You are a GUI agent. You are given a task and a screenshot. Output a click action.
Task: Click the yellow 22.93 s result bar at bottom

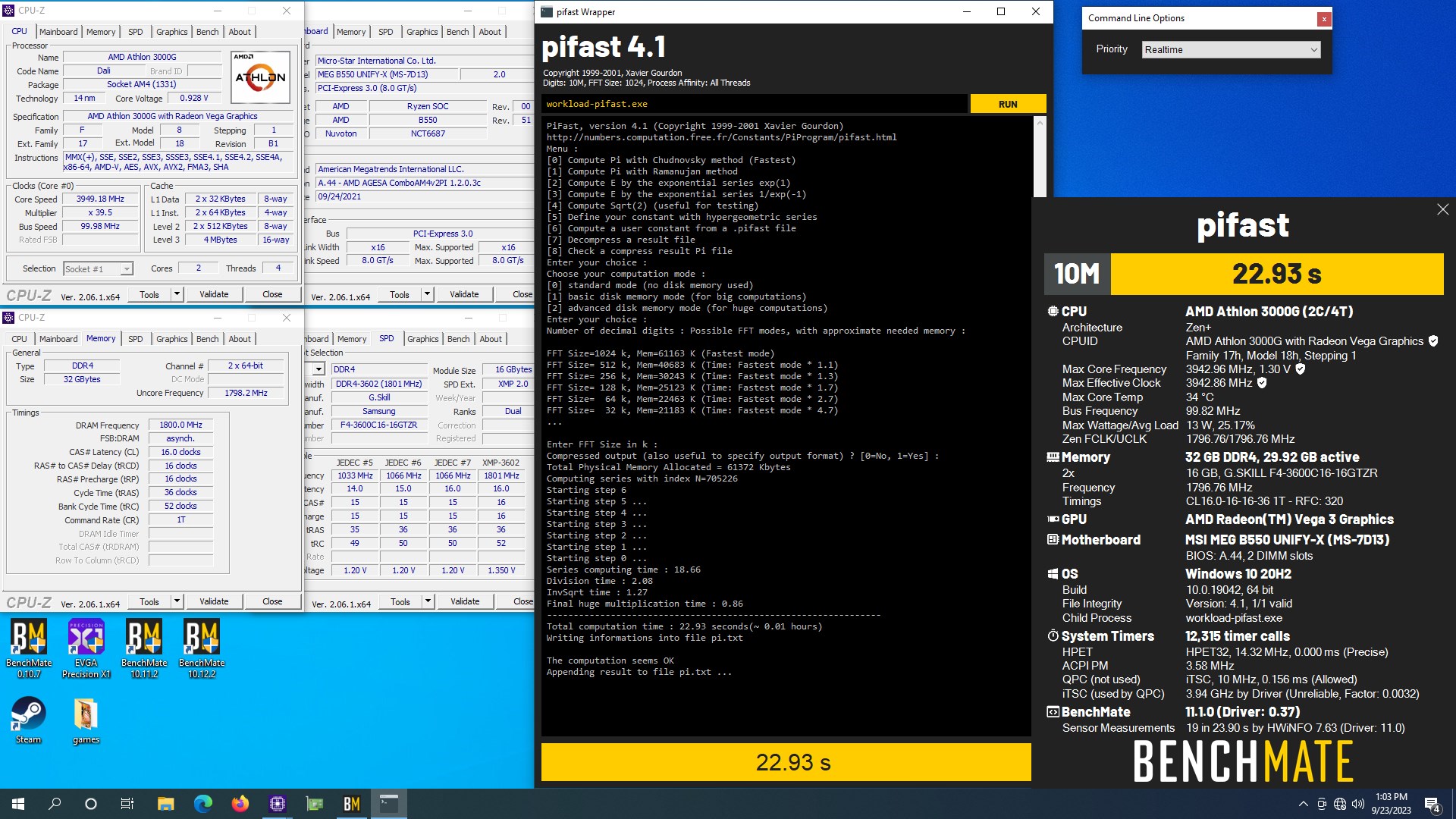tap(786, 762)
